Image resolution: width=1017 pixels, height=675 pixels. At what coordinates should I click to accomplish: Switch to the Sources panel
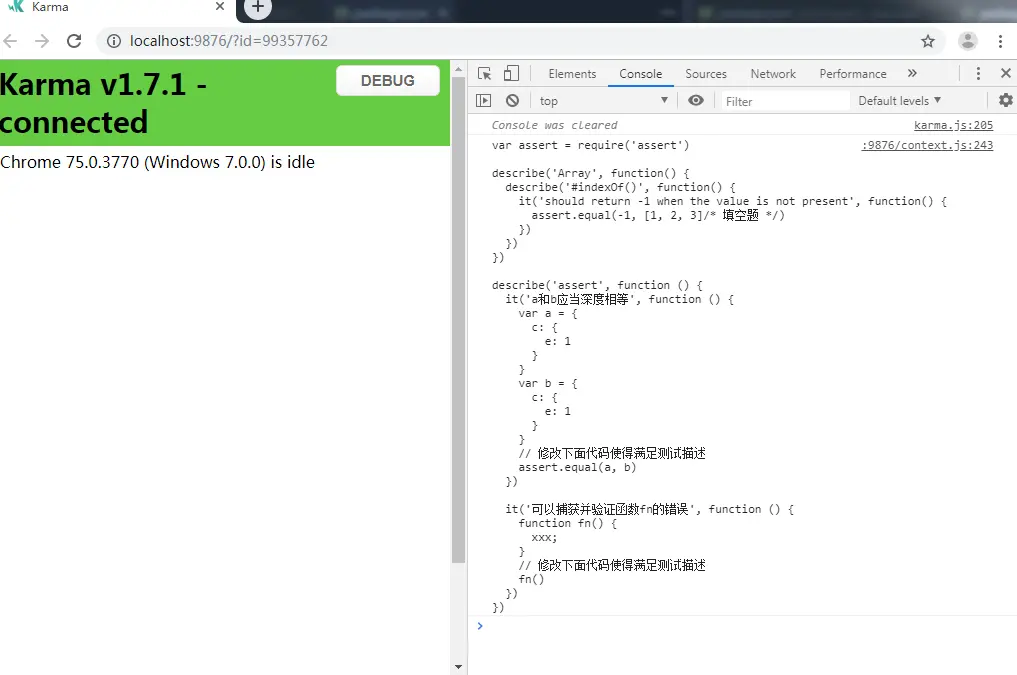coord(706,74)
